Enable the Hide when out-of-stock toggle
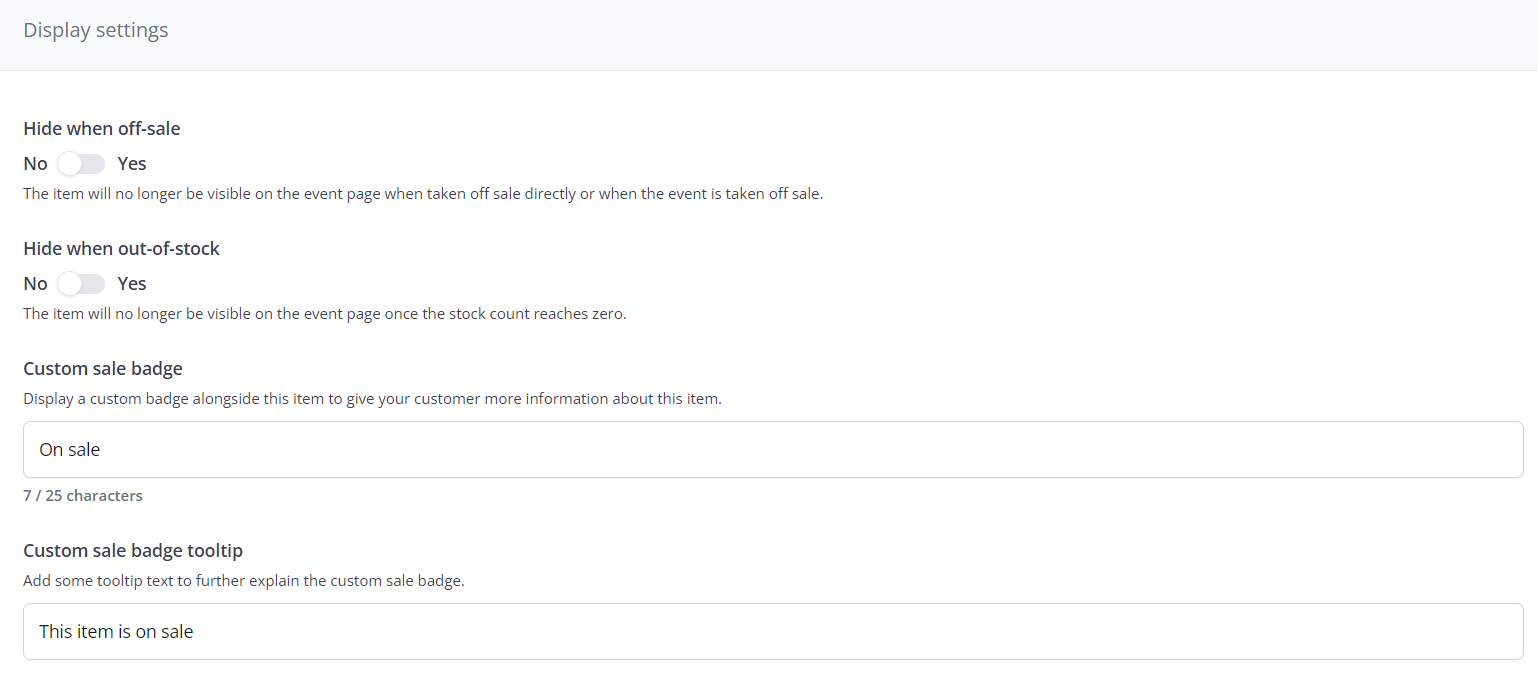The height and width of the screenshot is (683, 1538). click(x=81, y=284)
